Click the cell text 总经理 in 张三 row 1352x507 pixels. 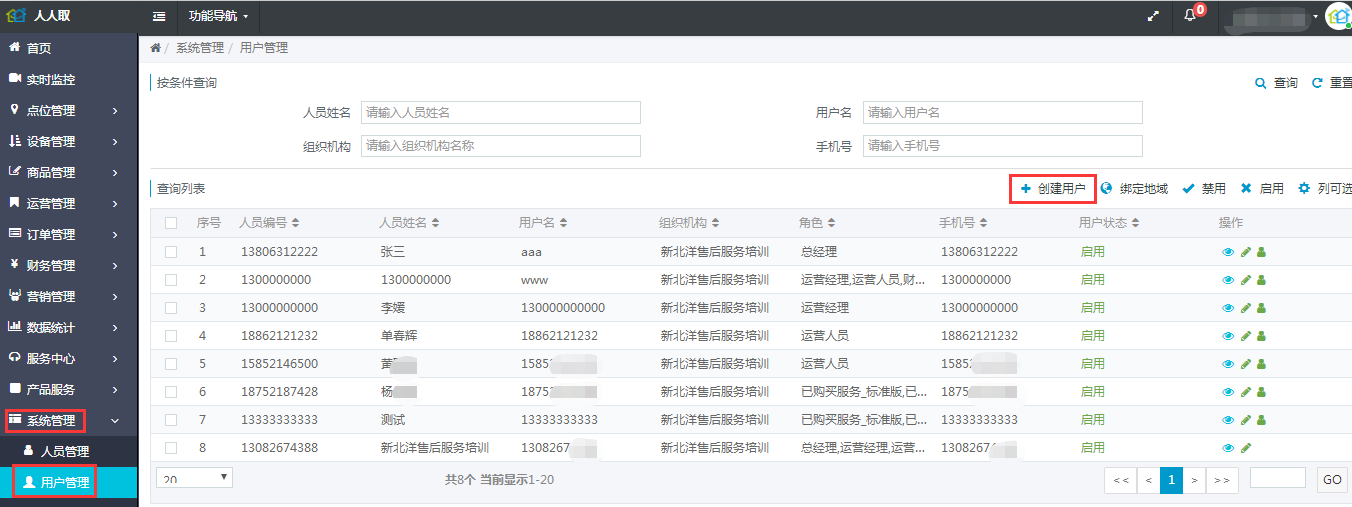[819, 252]
